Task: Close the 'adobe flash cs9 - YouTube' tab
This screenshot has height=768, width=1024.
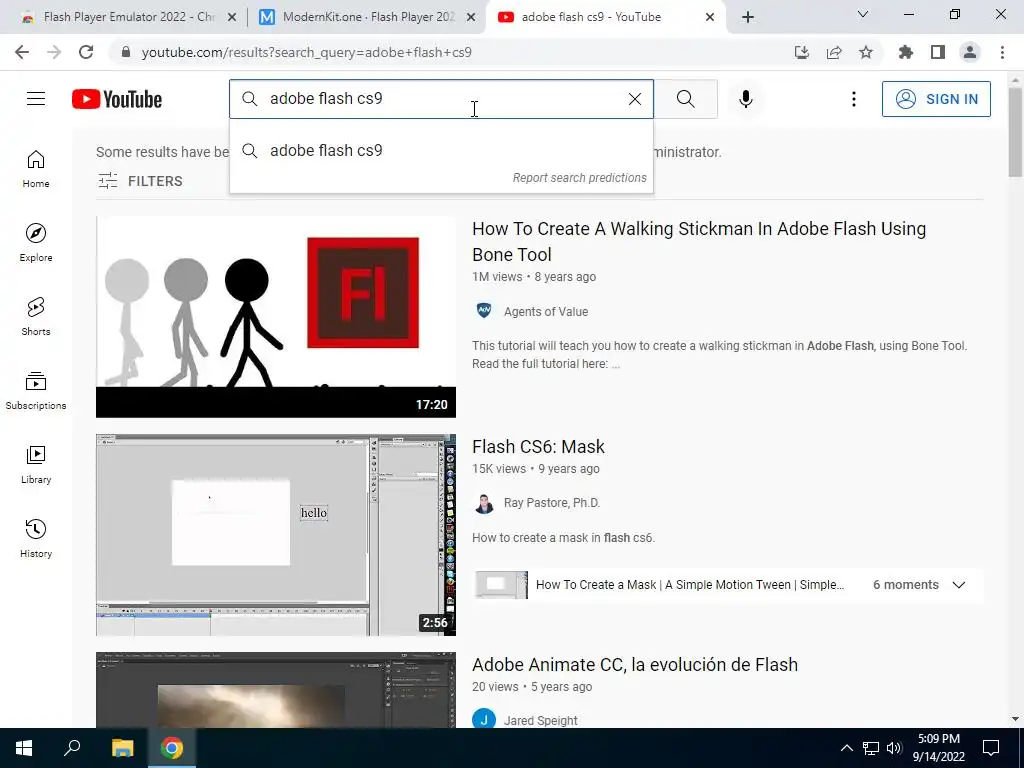Action: (710, 18)
